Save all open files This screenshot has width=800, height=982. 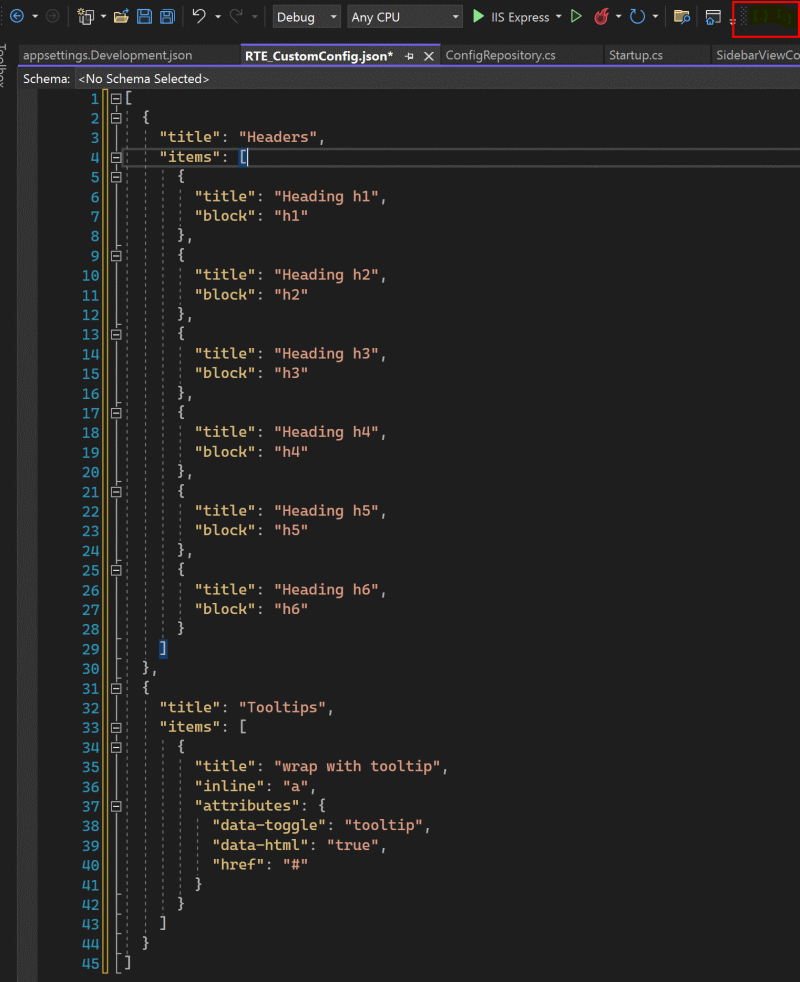coord(166,16)
